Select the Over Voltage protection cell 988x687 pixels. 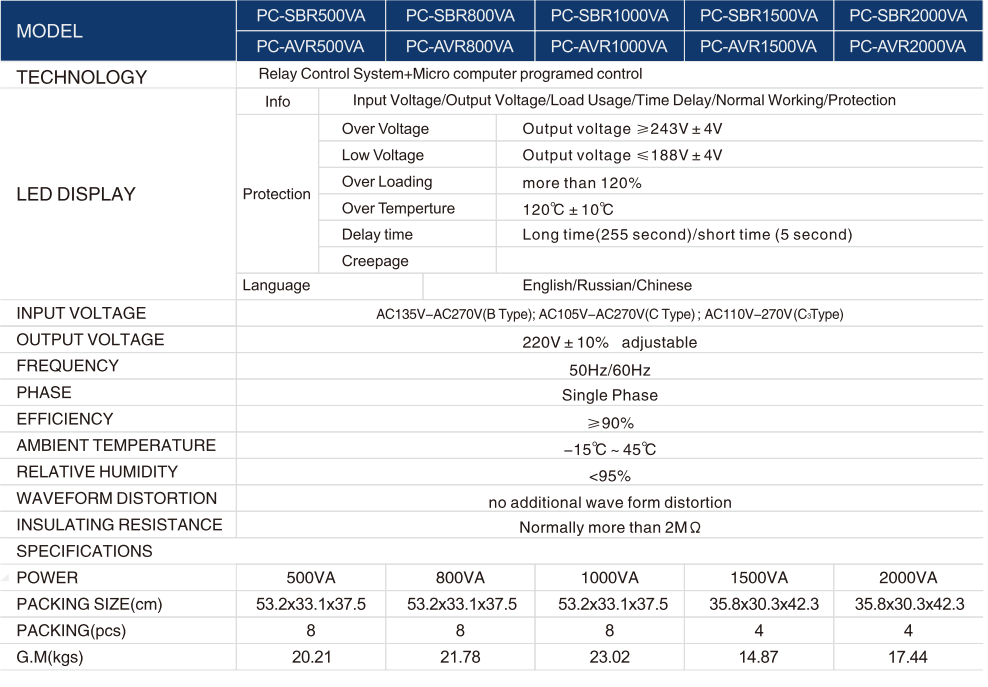385,129
